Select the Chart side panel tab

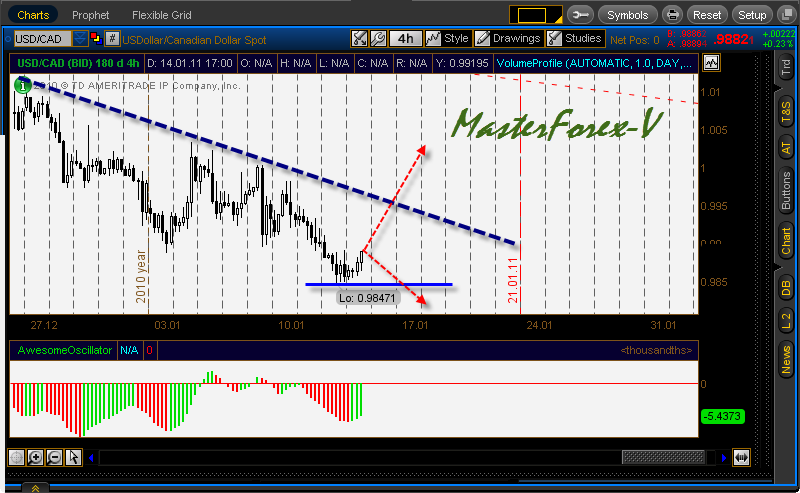786,241
